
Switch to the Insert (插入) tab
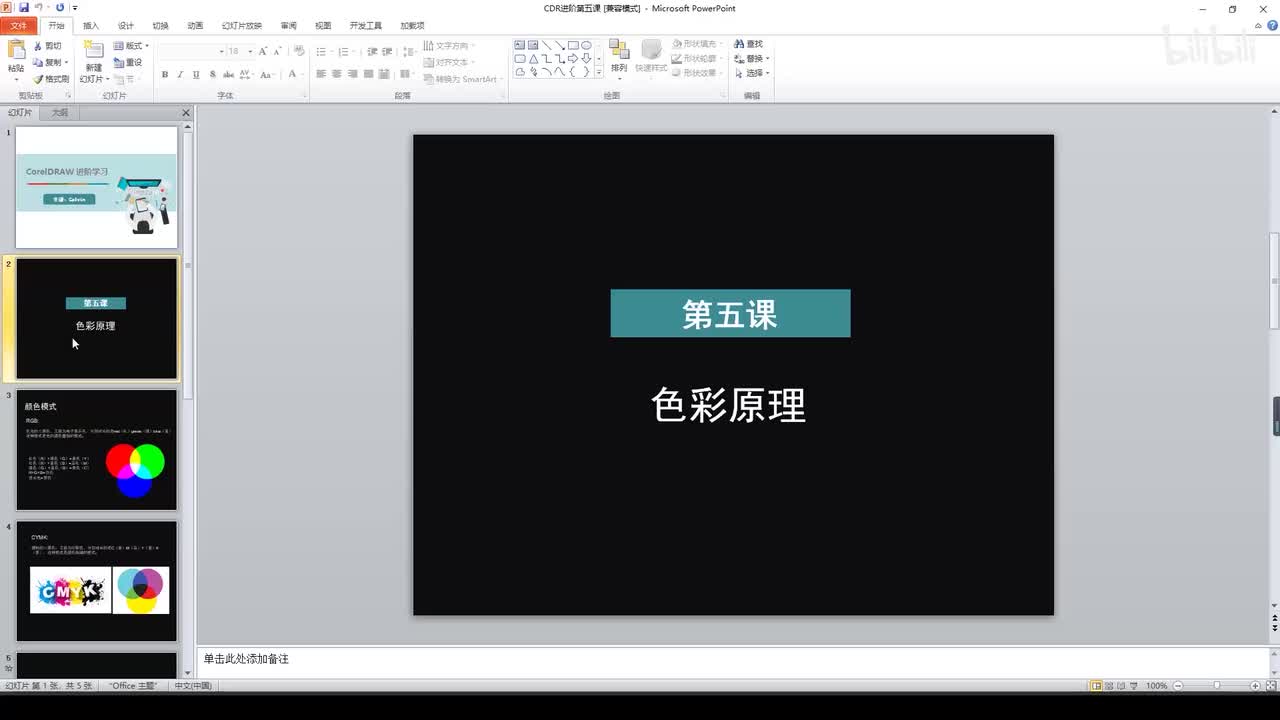(91, 26)
